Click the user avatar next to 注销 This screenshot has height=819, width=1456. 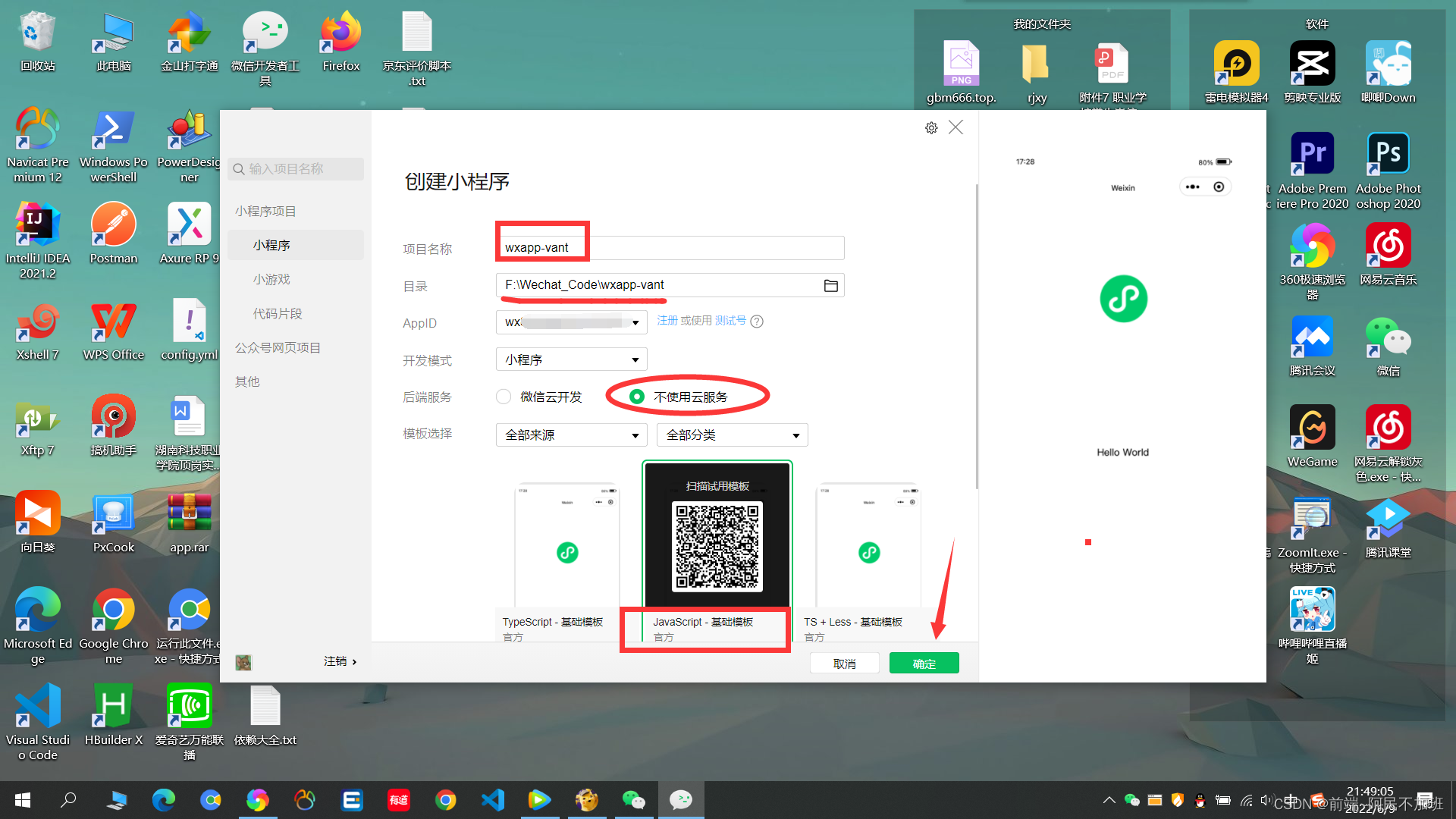(243, 662)
